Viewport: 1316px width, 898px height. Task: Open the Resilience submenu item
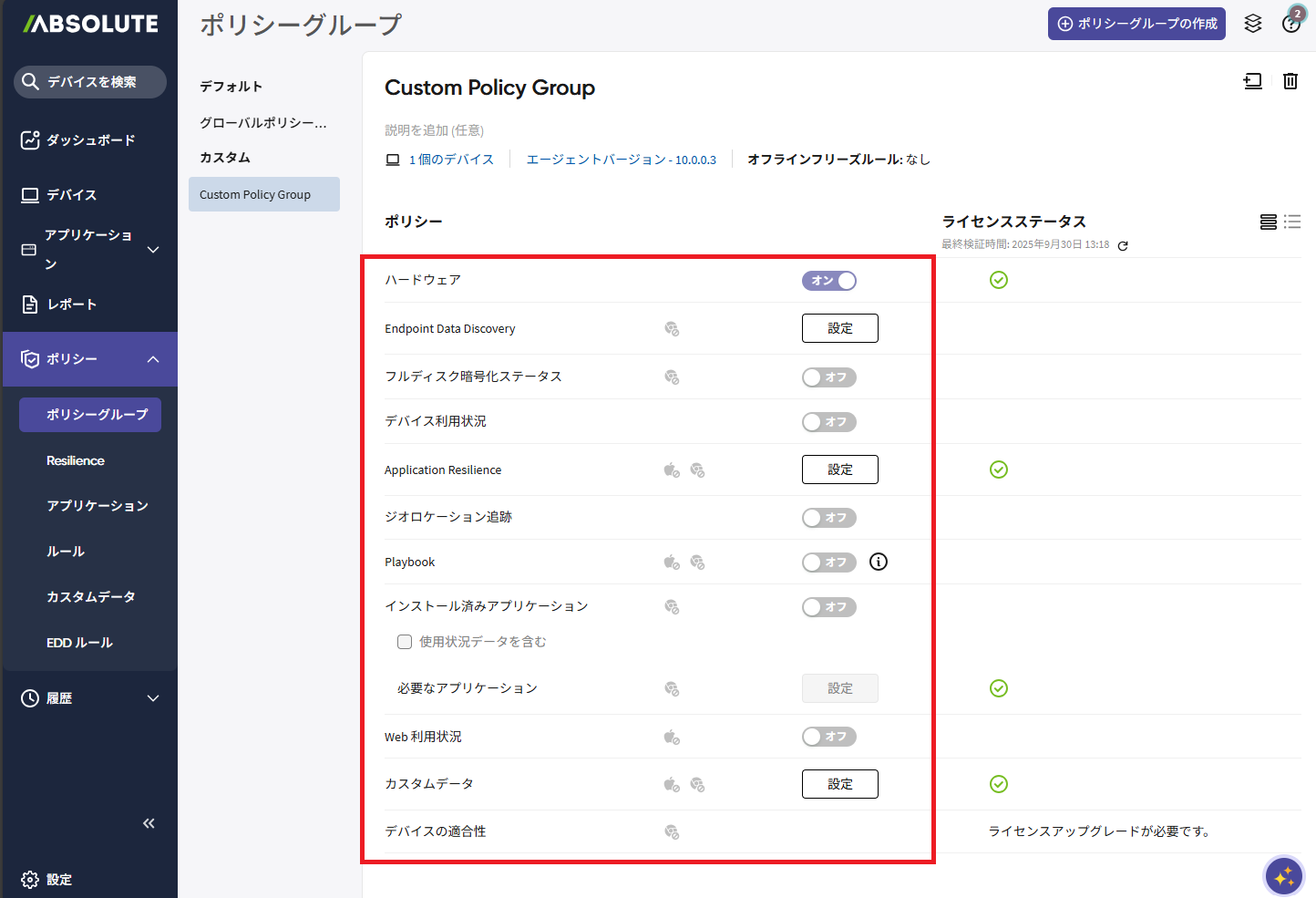click(x=76, y=460)
